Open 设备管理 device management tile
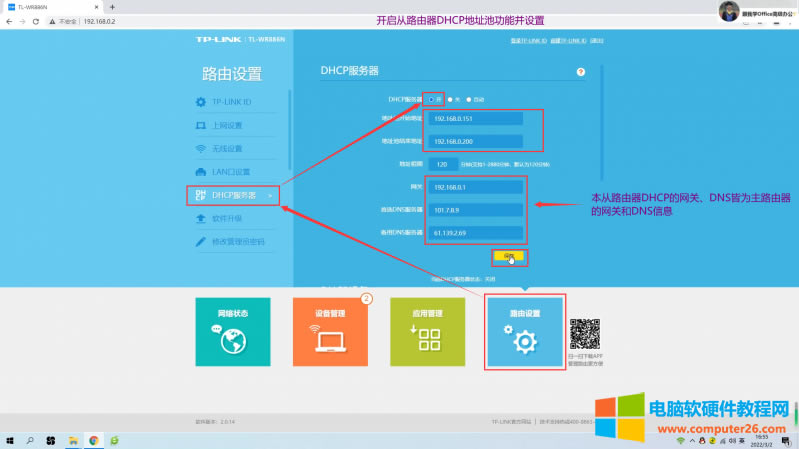Viewport: 799px width, 449px height. [x=331, y=331]
